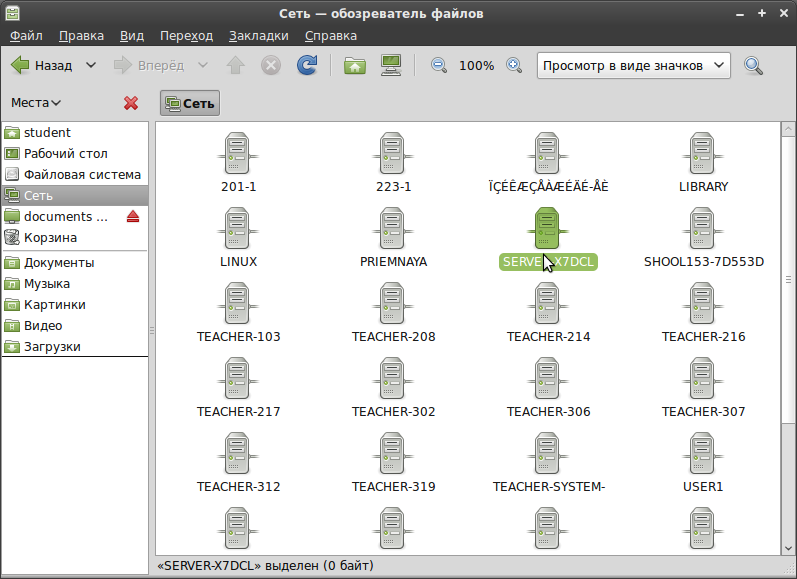
Task: Select the TEACHER-208 computer icon
Action: (393, 312)
